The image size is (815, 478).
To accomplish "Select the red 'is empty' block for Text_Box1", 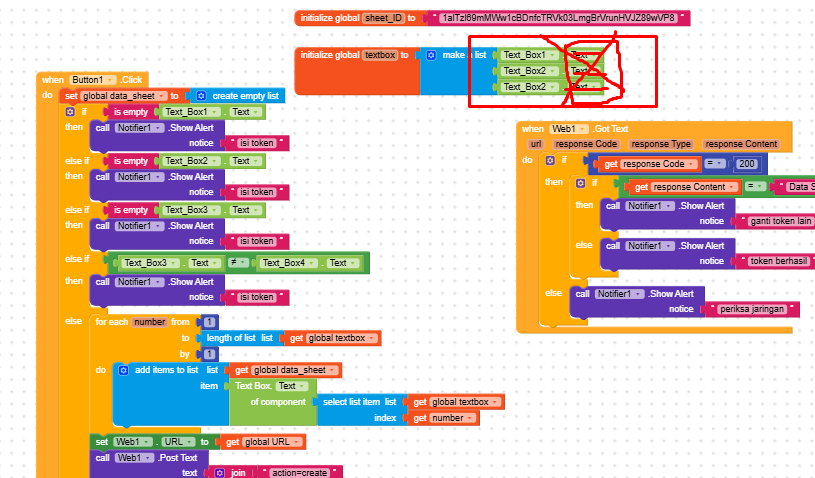I will (x=130, y=112).
